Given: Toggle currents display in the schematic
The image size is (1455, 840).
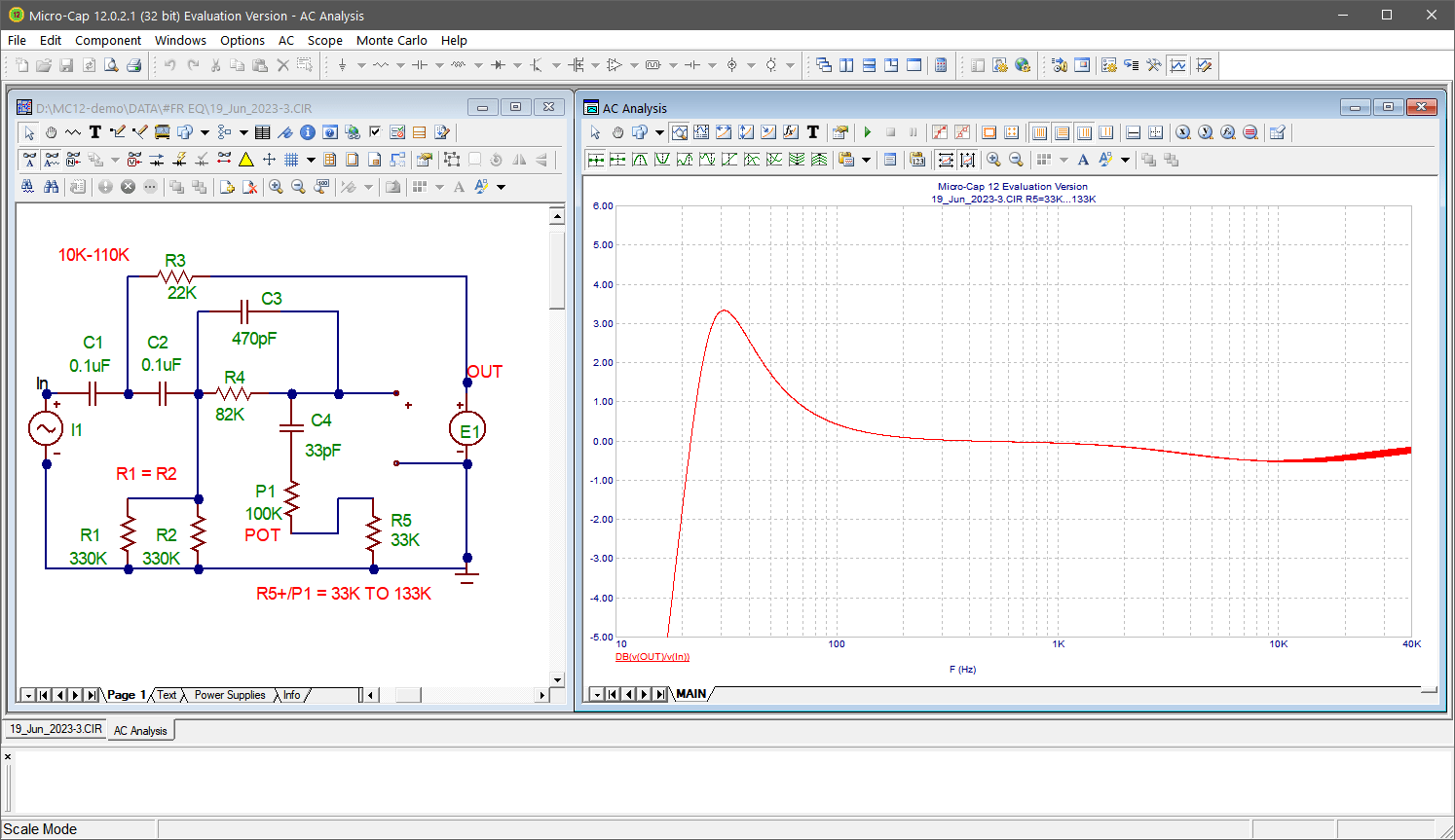Looking at the screenshot, I should (x=157, y=159).
